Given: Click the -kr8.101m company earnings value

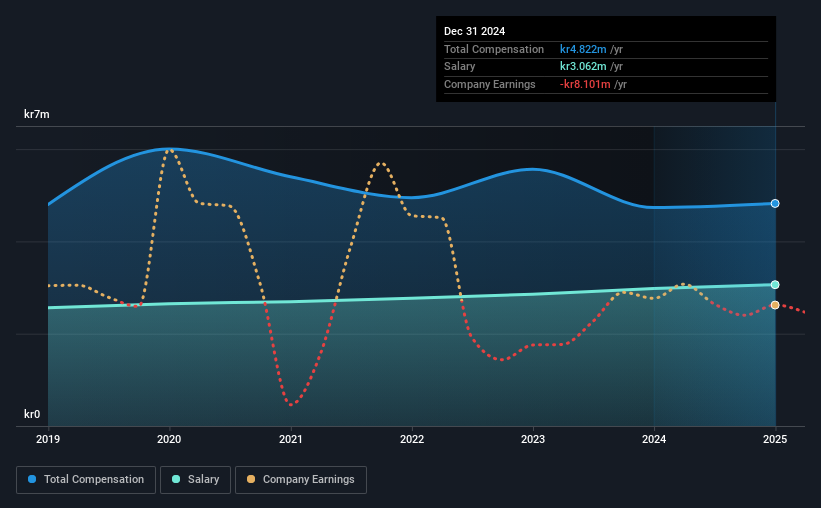Looking at the screenshot, I should pyautogui.click(x=585, y=84).
